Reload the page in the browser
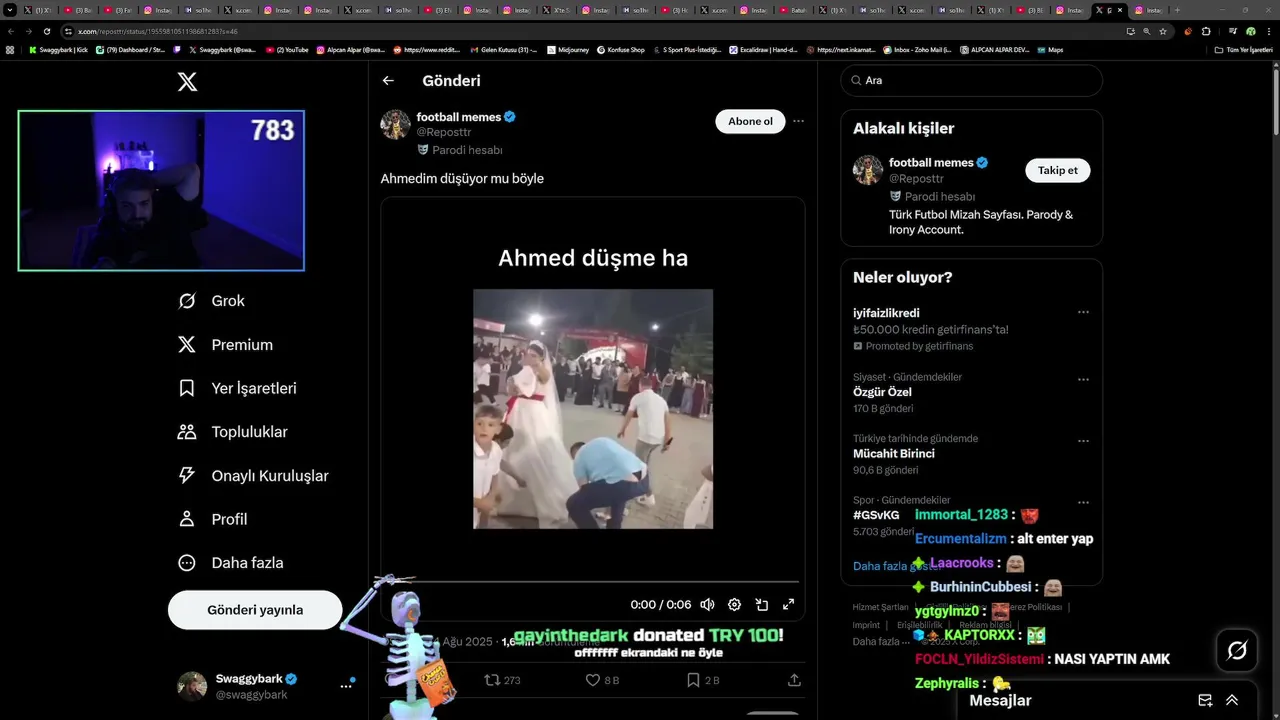Screen dimensions: 1280x720 (x=46, y=31)
